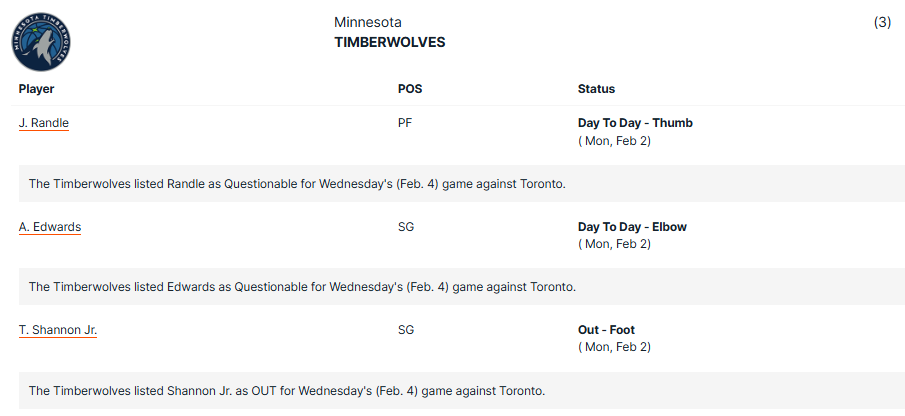This screenshot has height=416, width=905.
Task: Click the POS column header
Action: 410,89
